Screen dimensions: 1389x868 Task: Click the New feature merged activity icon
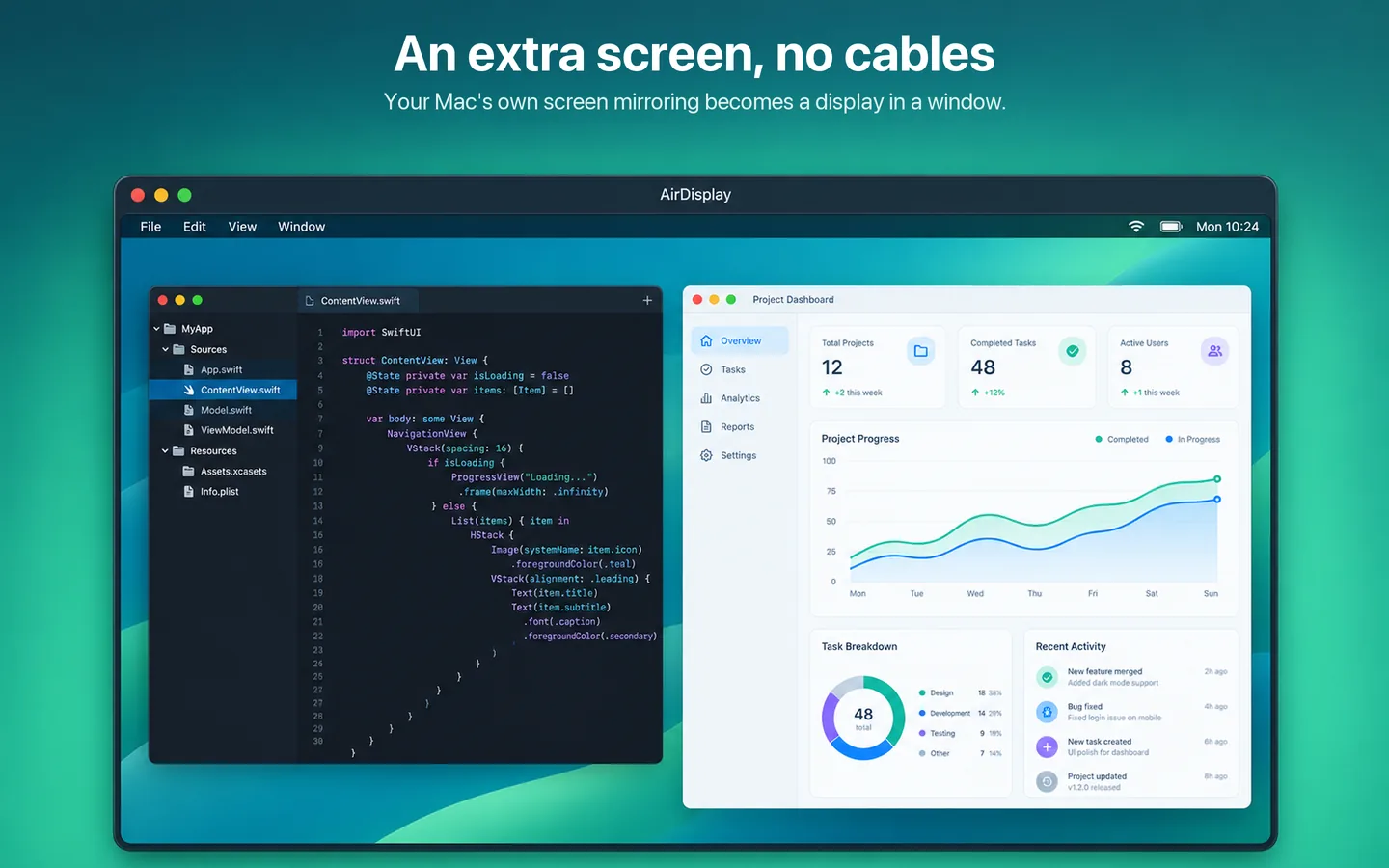click(1047, 677)
